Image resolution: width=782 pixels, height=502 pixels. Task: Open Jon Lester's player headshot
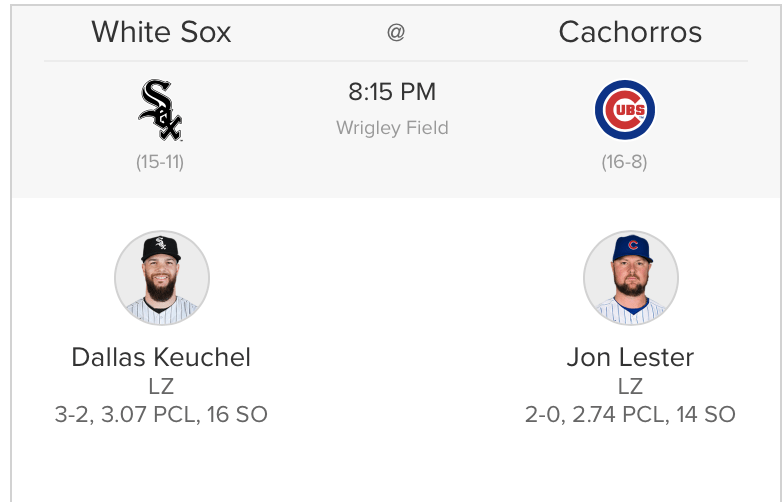coord(631,278)
